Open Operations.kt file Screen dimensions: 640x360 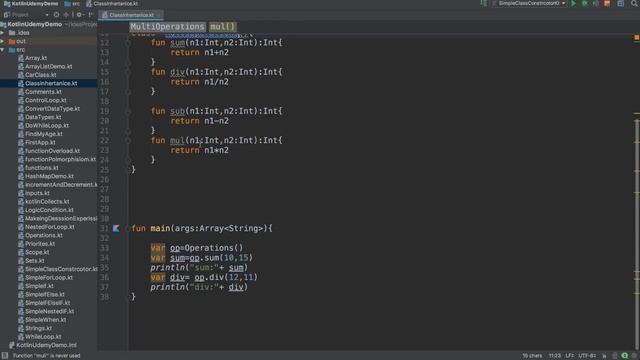click(44, 236)
